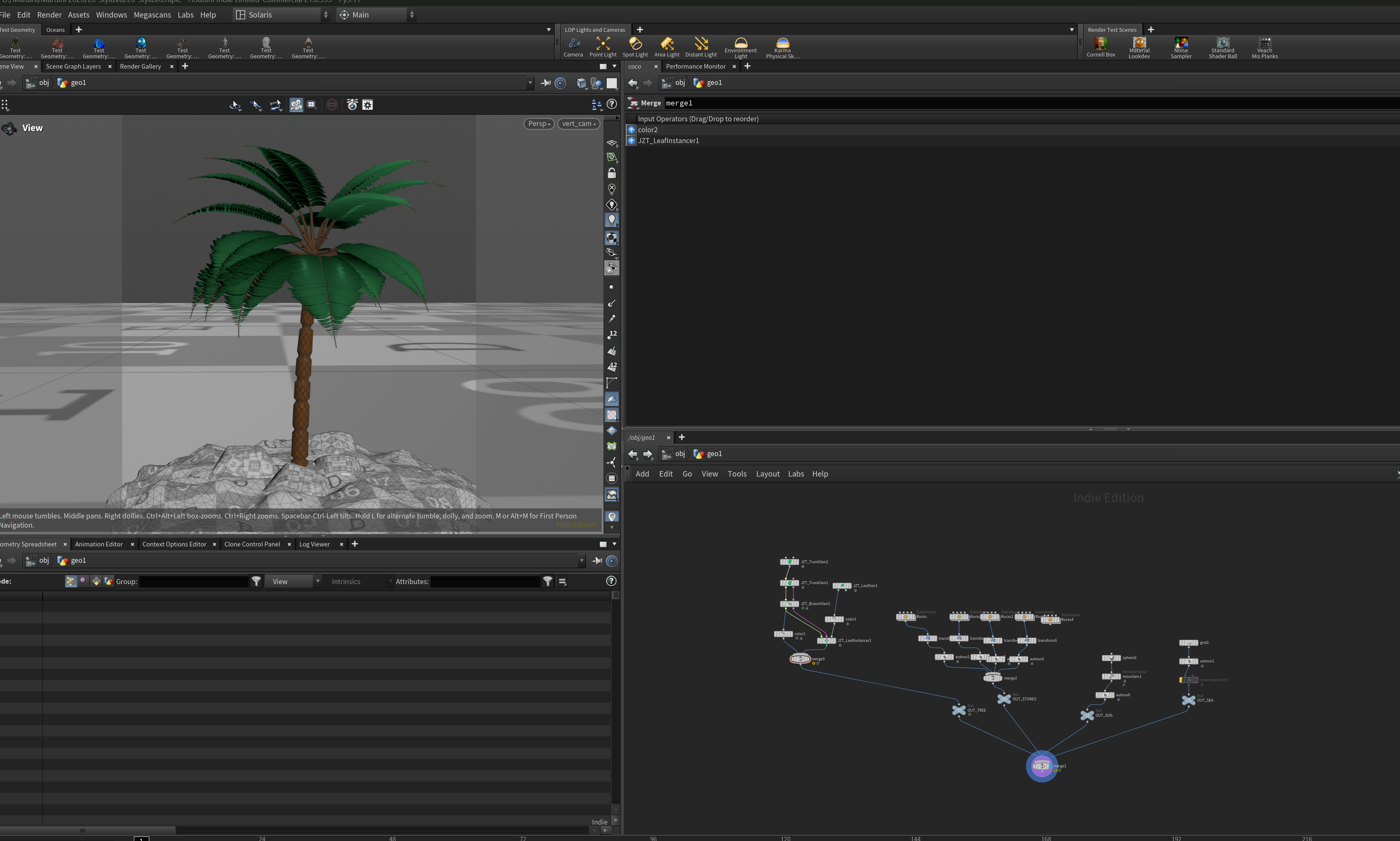
Task: Toggle pin on the Scene View pane
Action: [x=546, y=83]
